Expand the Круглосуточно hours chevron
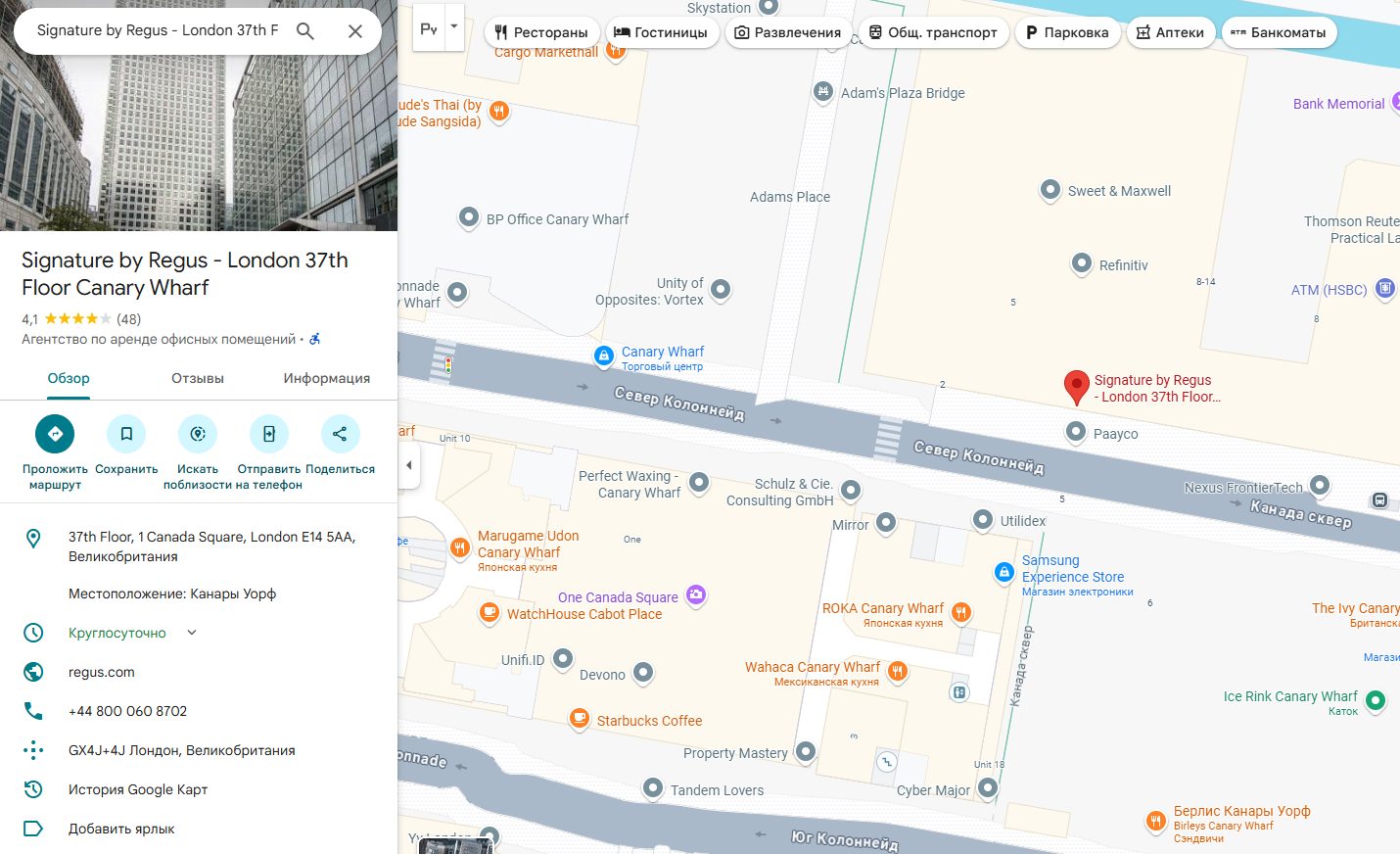This screenshot has height=854, width=1400. point(192,633)
